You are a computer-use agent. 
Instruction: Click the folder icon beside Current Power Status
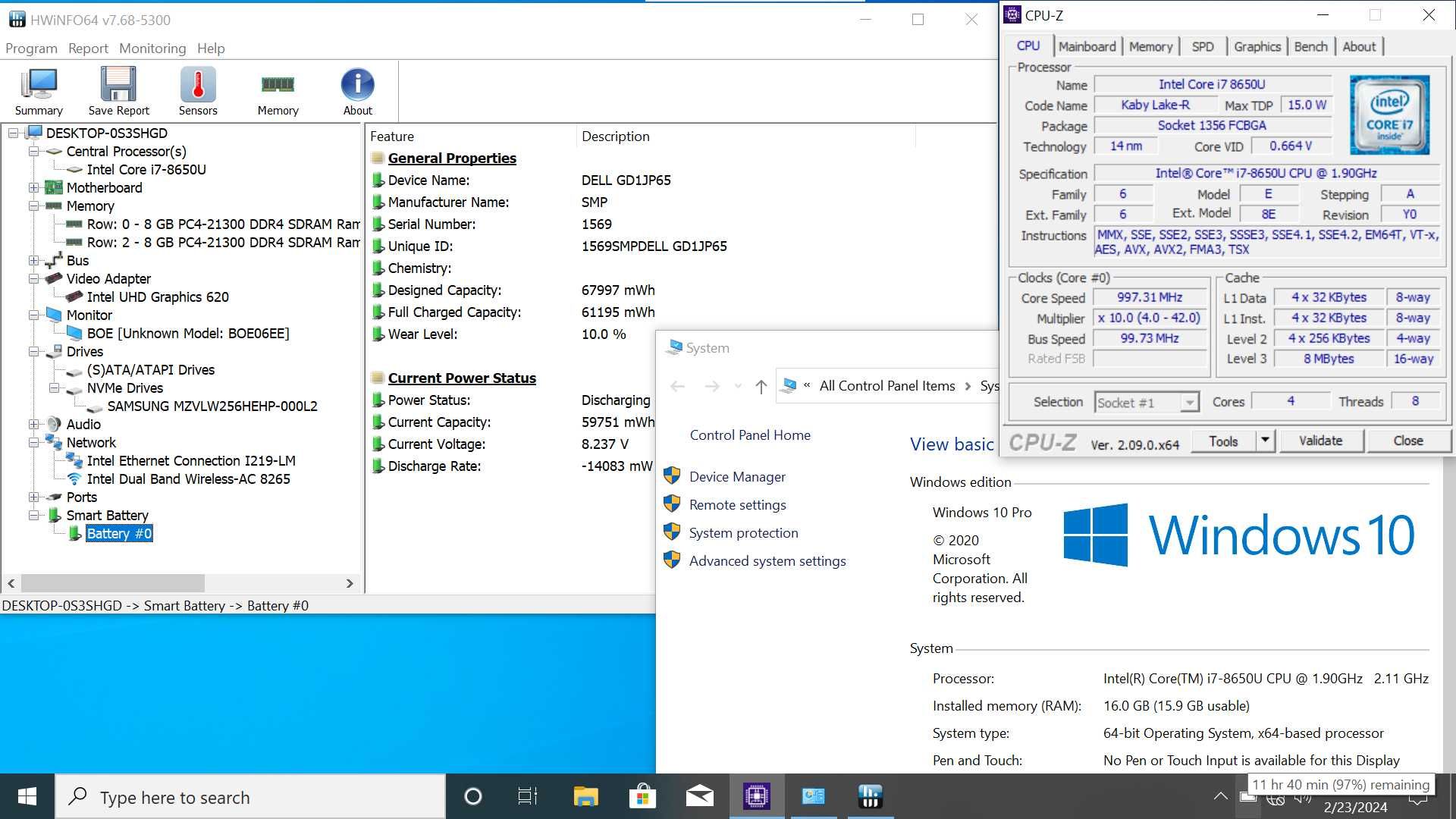(x=378, y=378)
